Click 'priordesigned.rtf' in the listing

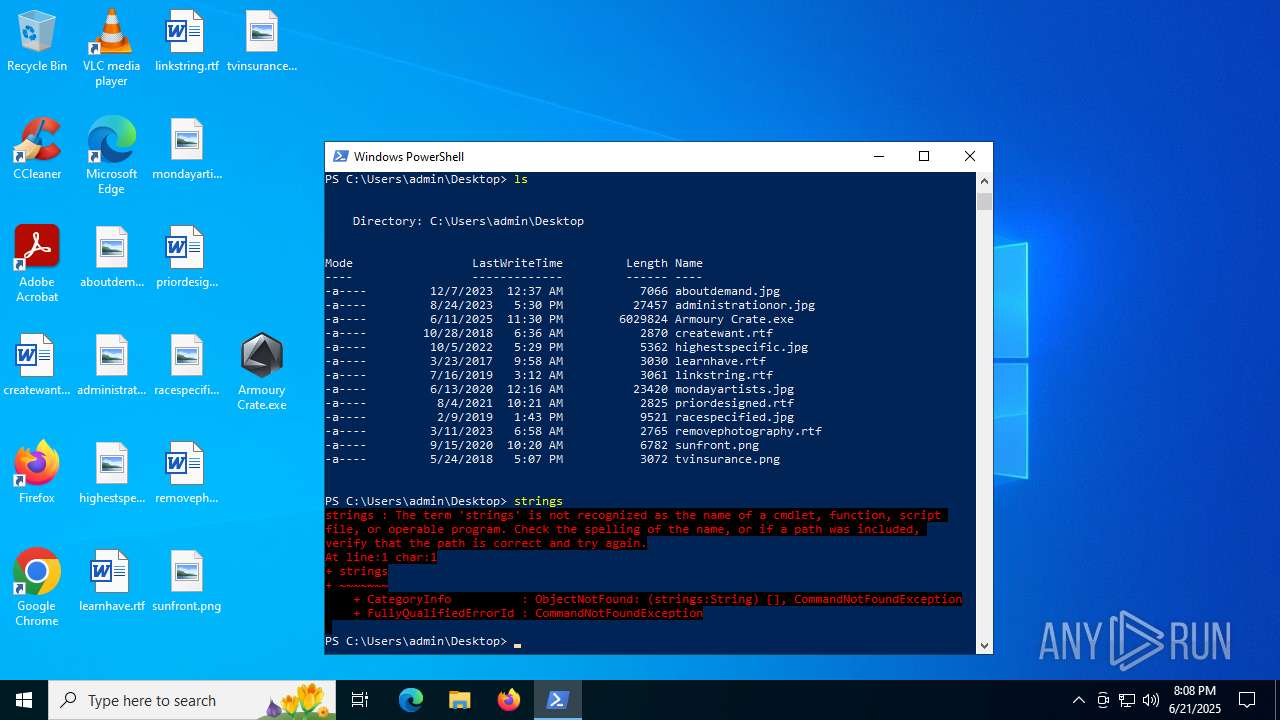point(734,403)
